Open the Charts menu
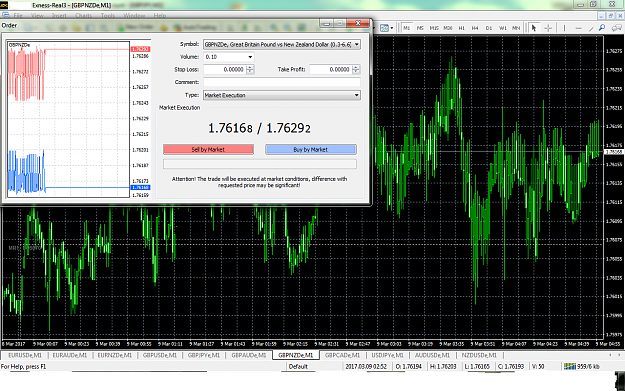The width and height of the screenshot is (625, 391). pos(83,16)
